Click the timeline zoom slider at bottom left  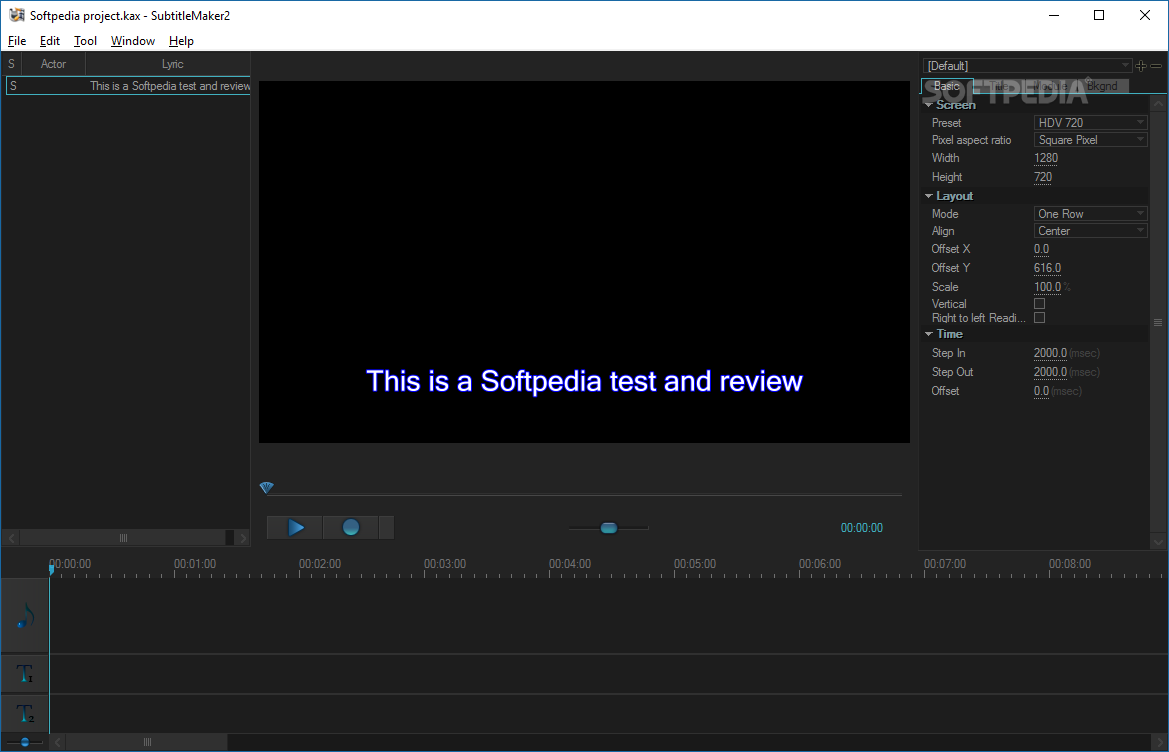25,742
